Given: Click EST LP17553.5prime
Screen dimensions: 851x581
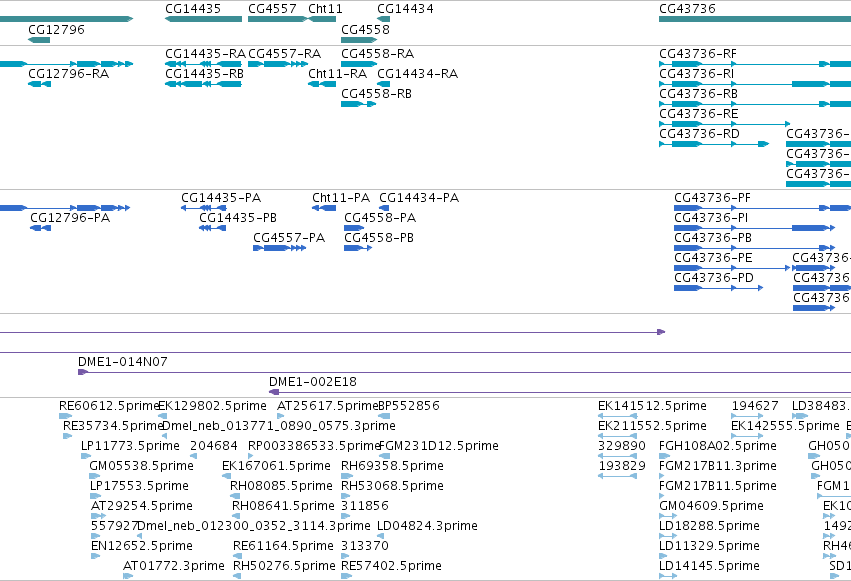Looking at the screenshot, I should point(139,486).
